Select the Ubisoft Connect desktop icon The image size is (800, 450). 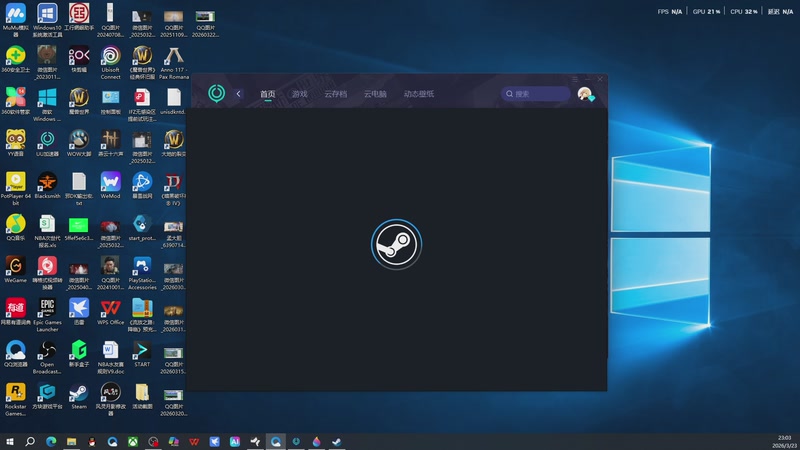pyautogui.click(x=110, y=62)
